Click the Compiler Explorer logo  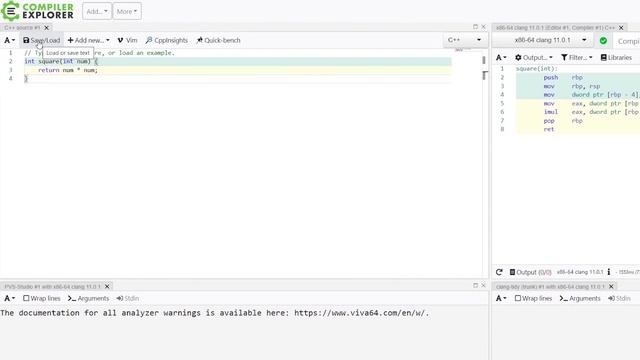click(38, 11)
